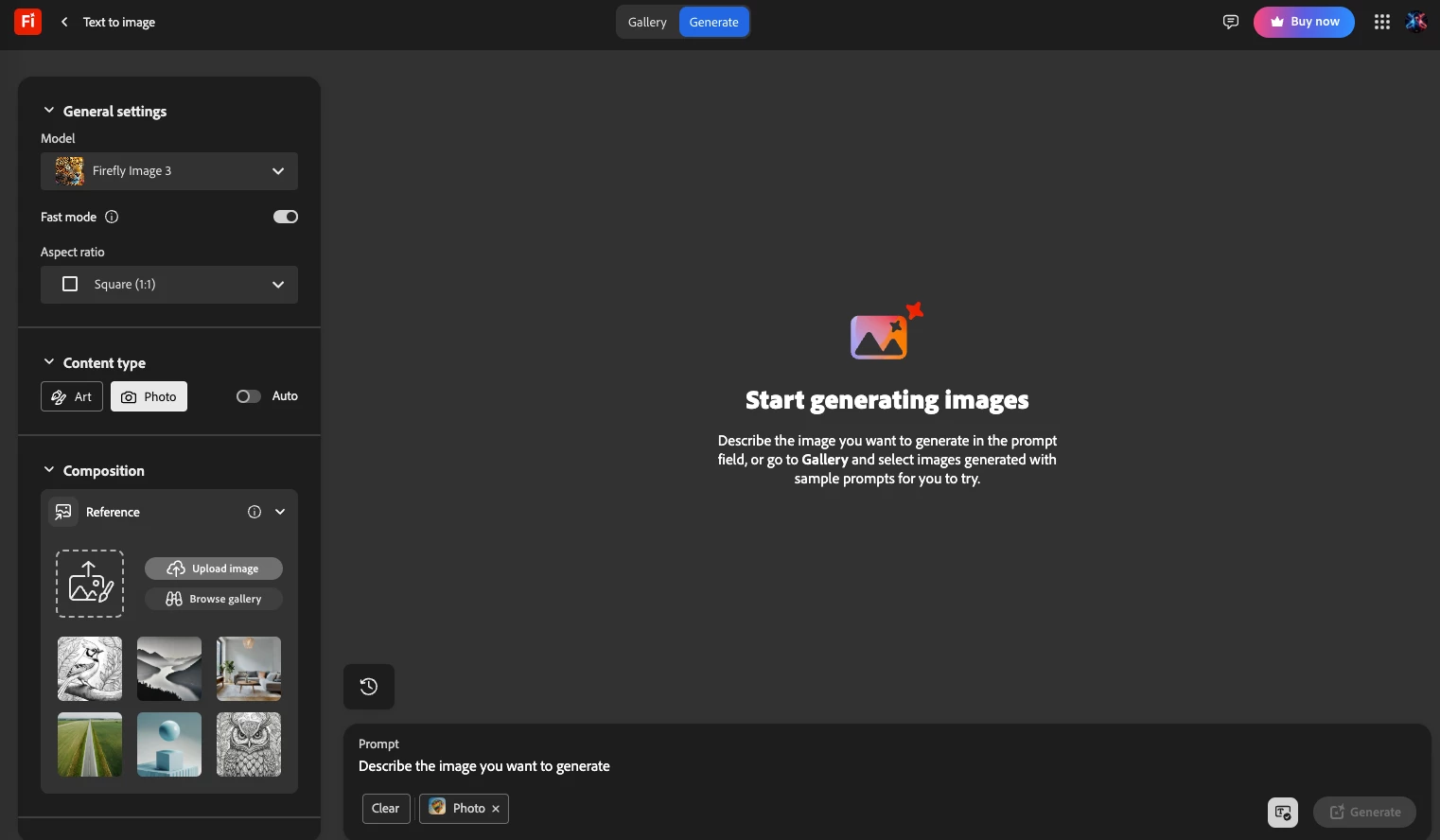Screen dimensions: 1440x840
Task: Open the Square (1:1) aspect ratio dropdown
Action: 169,285
